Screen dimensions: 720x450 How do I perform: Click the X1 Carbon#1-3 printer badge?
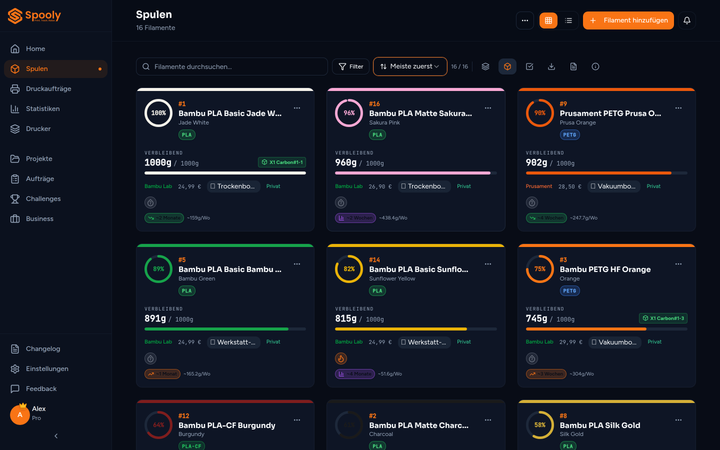pos(663,318)
